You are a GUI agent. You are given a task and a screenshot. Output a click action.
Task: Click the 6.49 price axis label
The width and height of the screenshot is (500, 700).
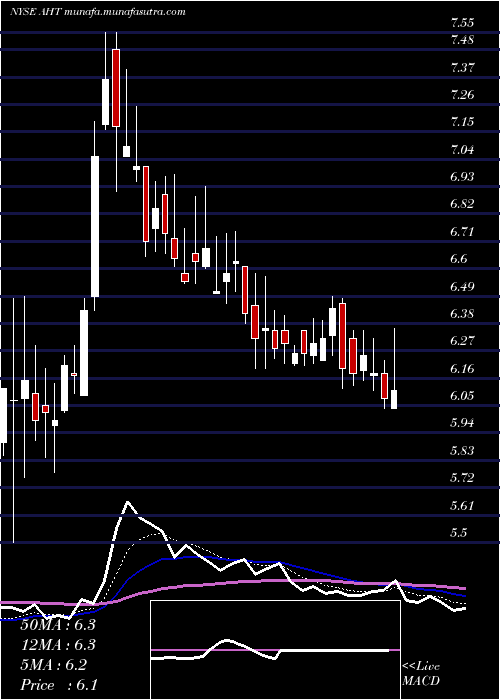pyautogui.click(x=462, y=287)
